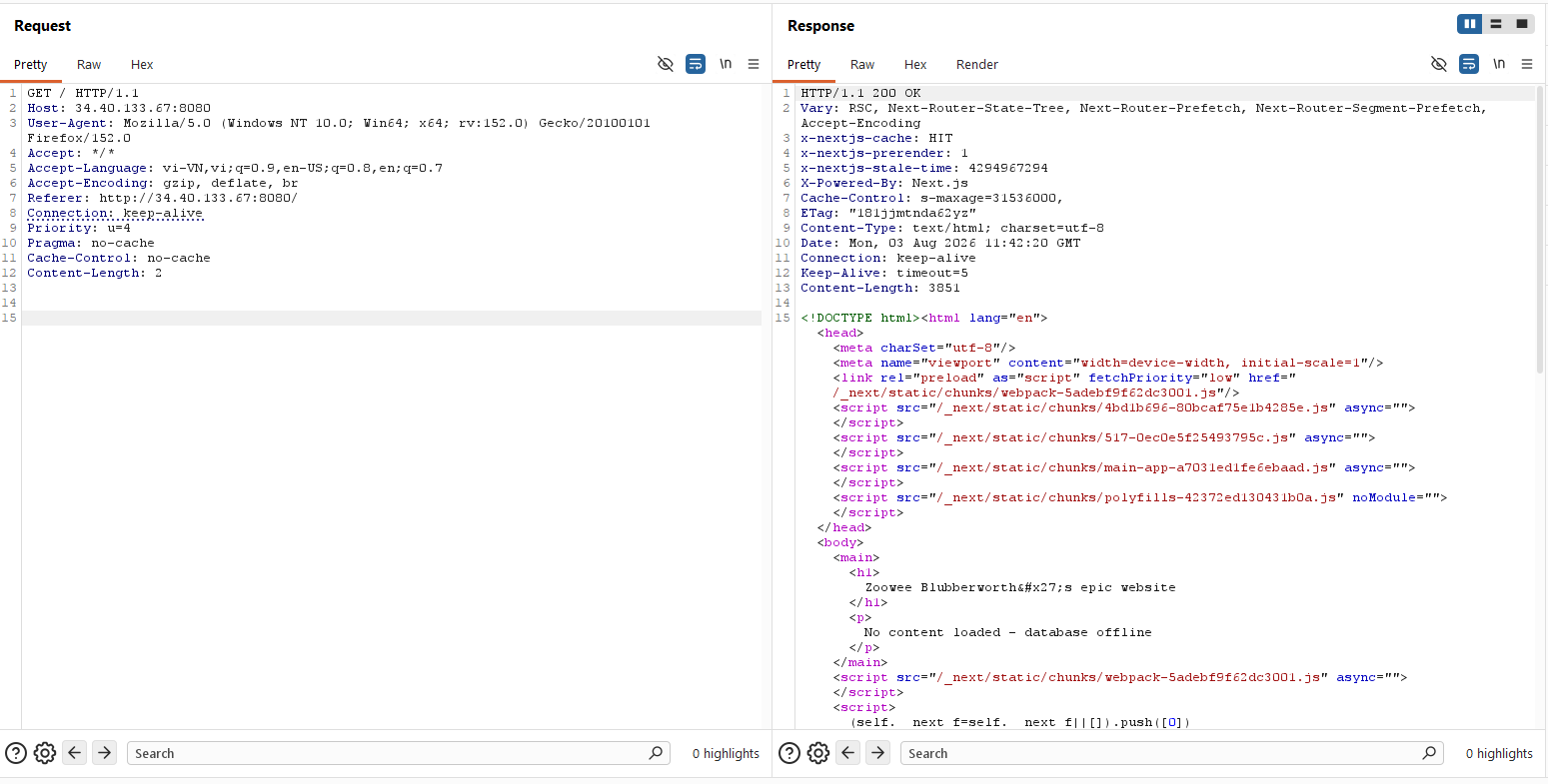Click 'Content-Length: 3851' response header

[880, 288]
